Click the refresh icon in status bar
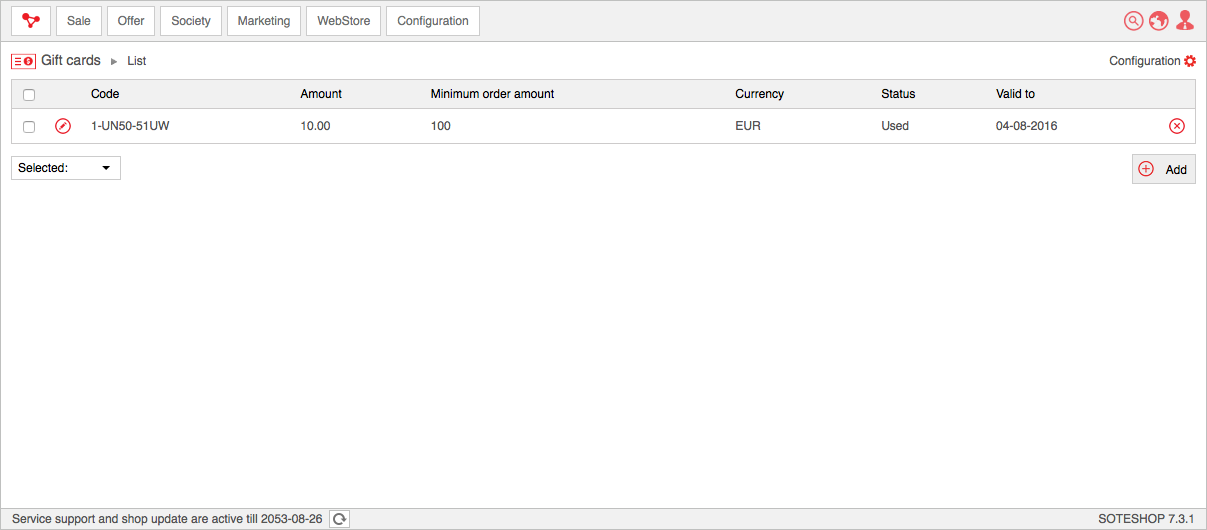The width and height of the screenshot is (1207, 530). coord(340,519)
